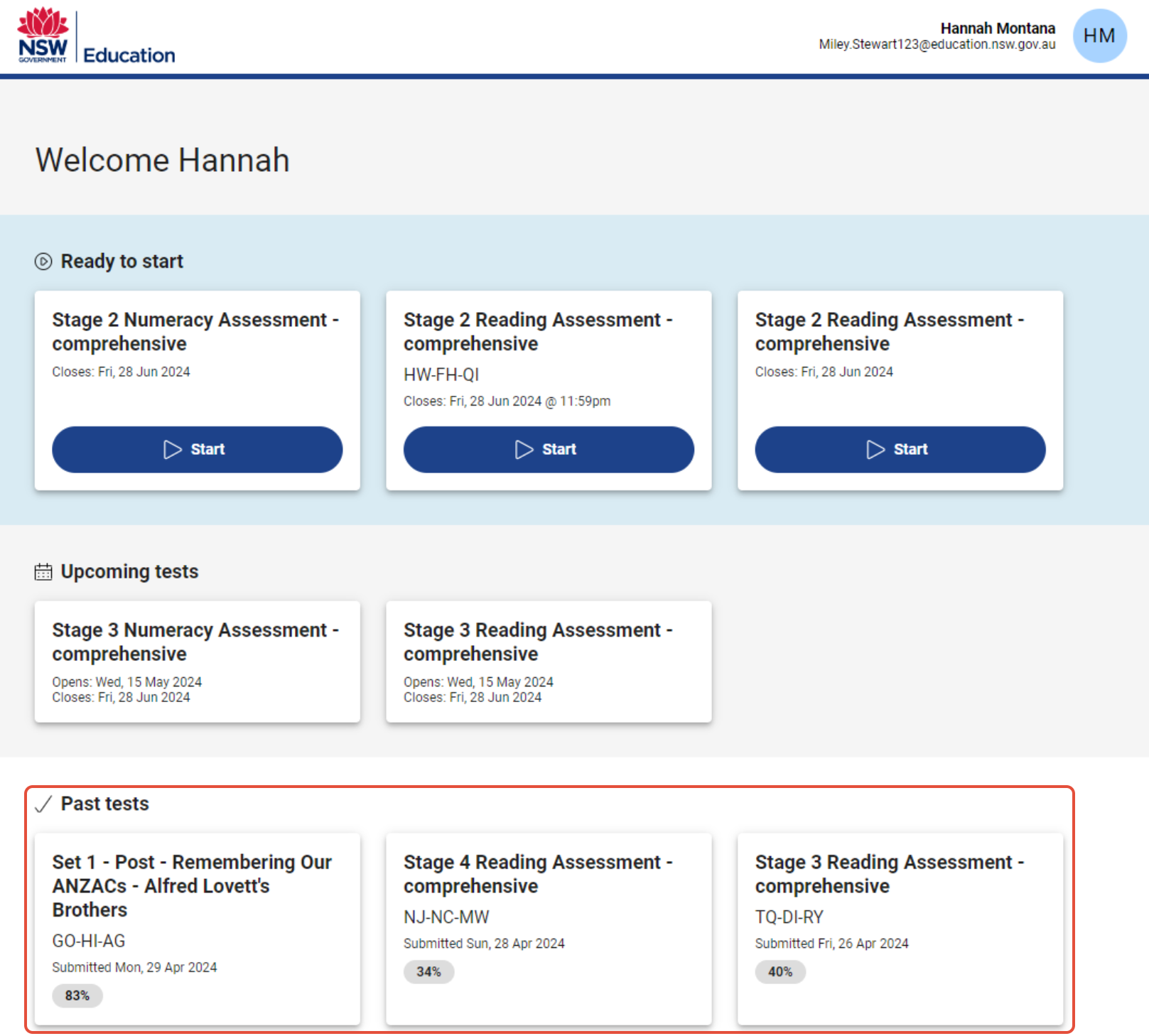Click the Hannah Montana user name
The image size is (1149, 1036).
[998, 28]
